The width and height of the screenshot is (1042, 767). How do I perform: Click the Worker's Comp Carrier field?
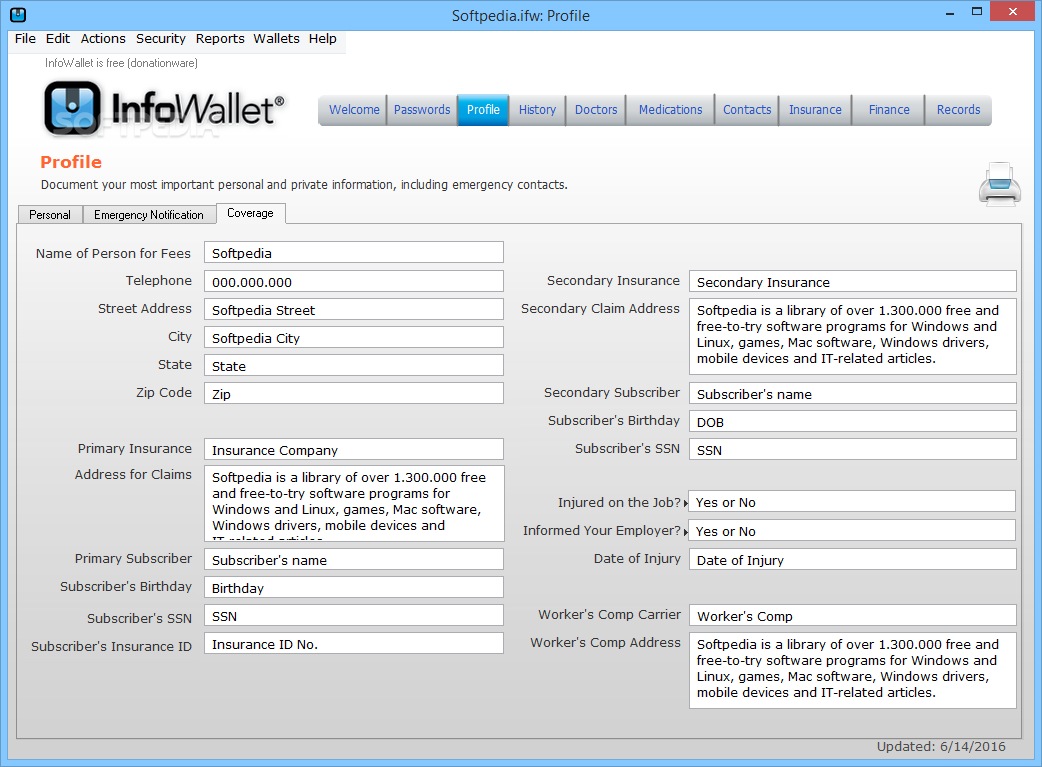pyautogui.click(x=853, y=615)
